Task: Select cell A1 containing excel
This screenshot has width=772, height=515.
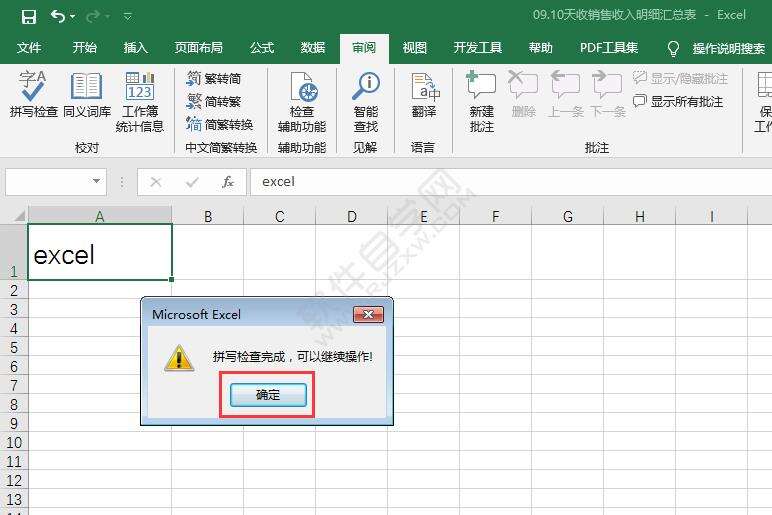Action: pos(100,252)
